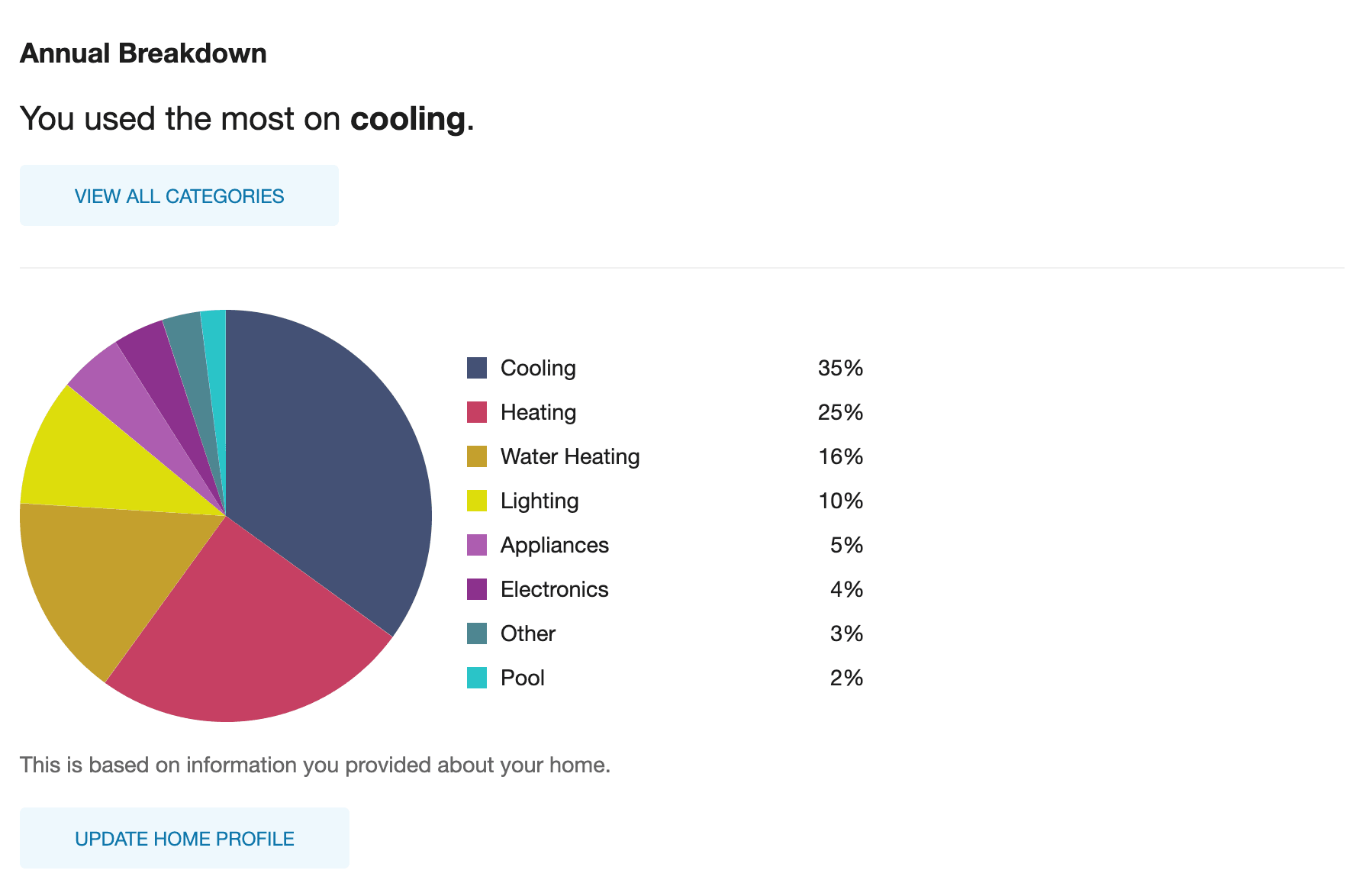
Task: Click the Appliances legend swatch
Action: (x=477, y=544)
